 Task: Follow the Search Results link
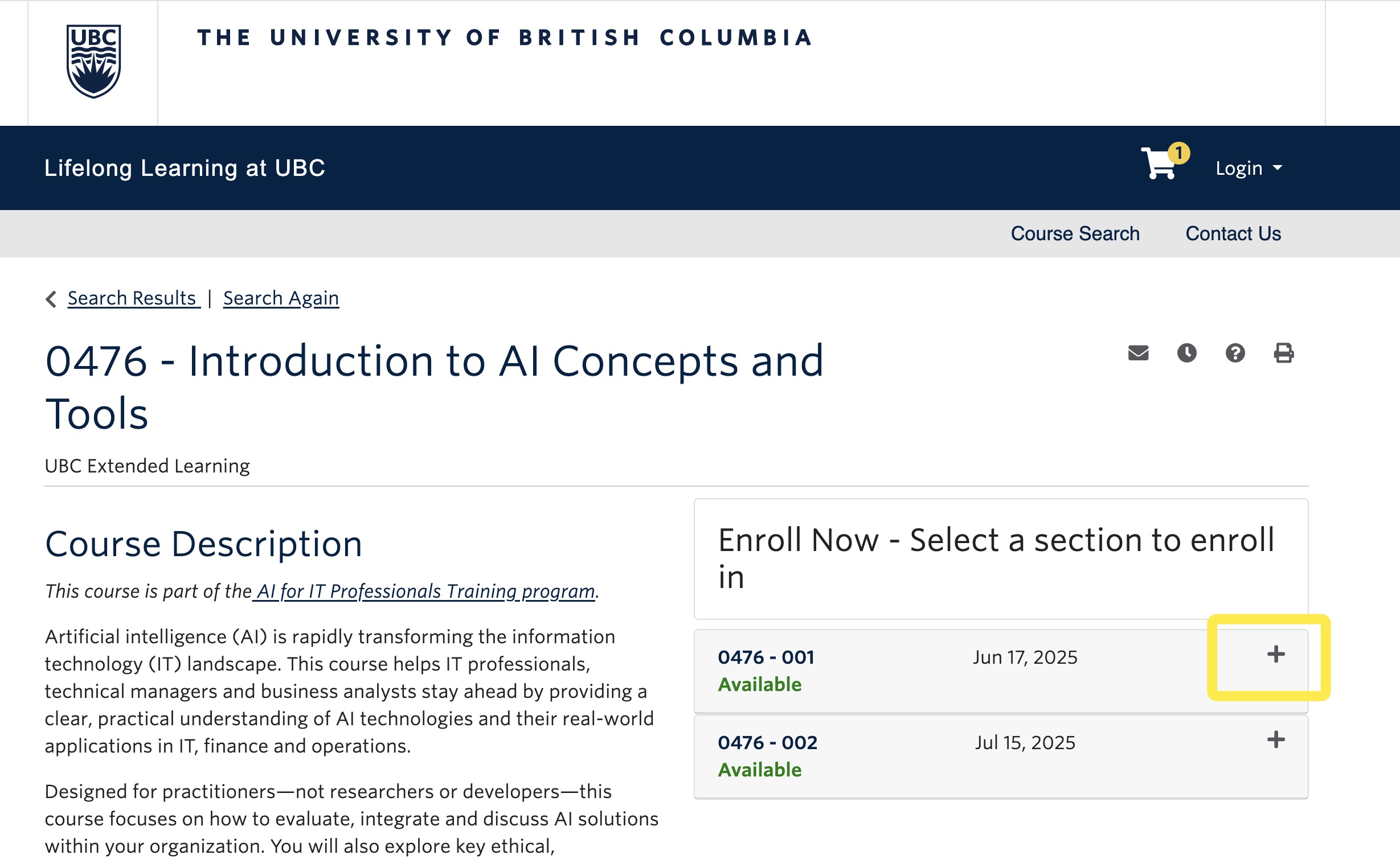[x=134, y=298]
